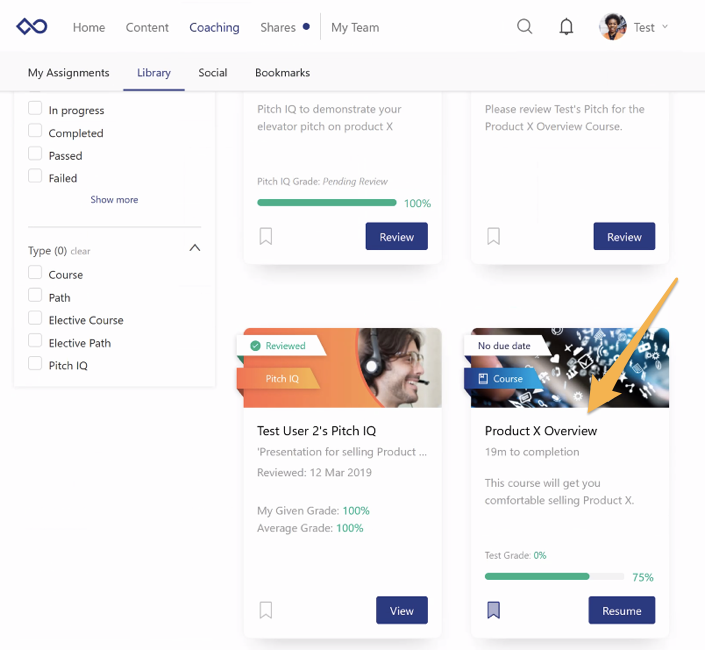Screen dimensions: 705x650
Task: Click the My Given Grade 100% text
Action: (313, 511)
